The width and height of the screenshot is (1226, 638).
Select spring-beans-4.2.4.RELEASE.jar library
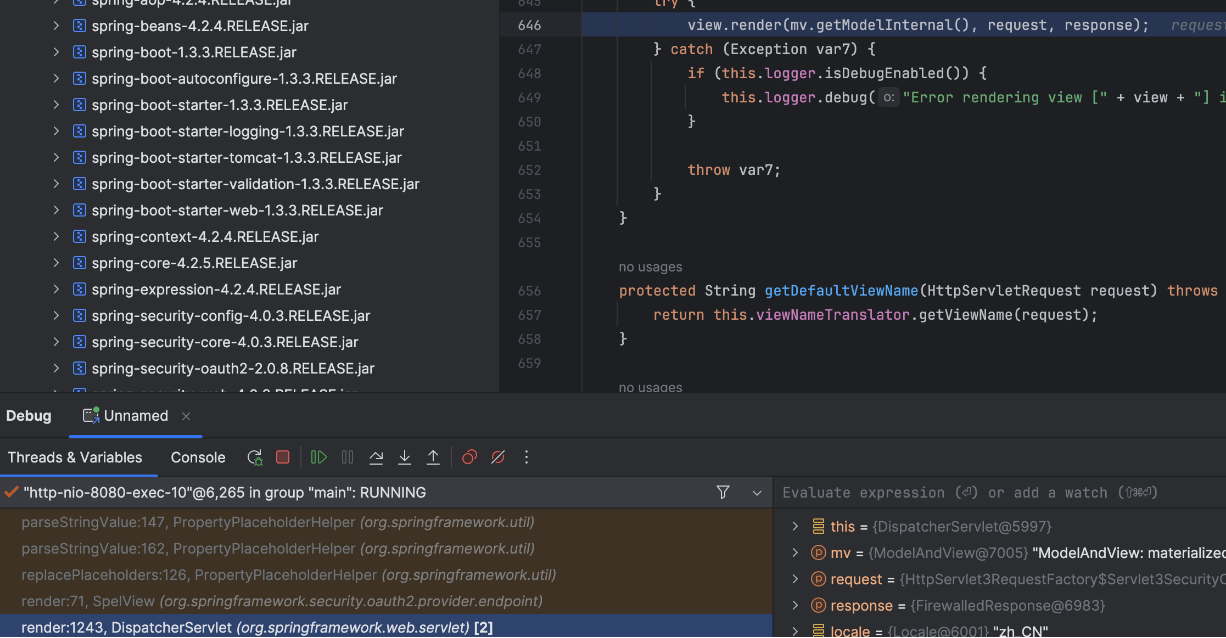point(200,25)
